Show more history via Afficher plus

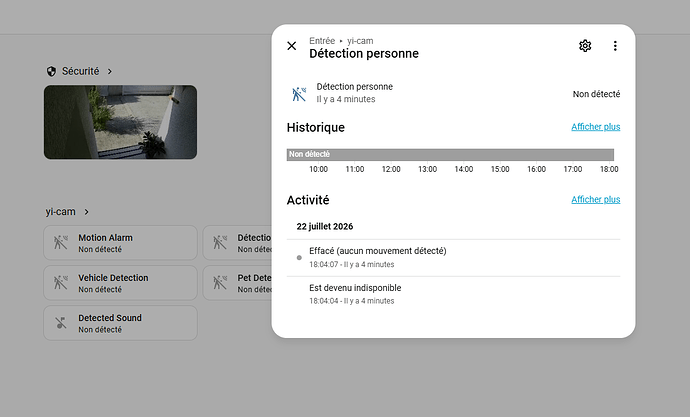[595, 127]
